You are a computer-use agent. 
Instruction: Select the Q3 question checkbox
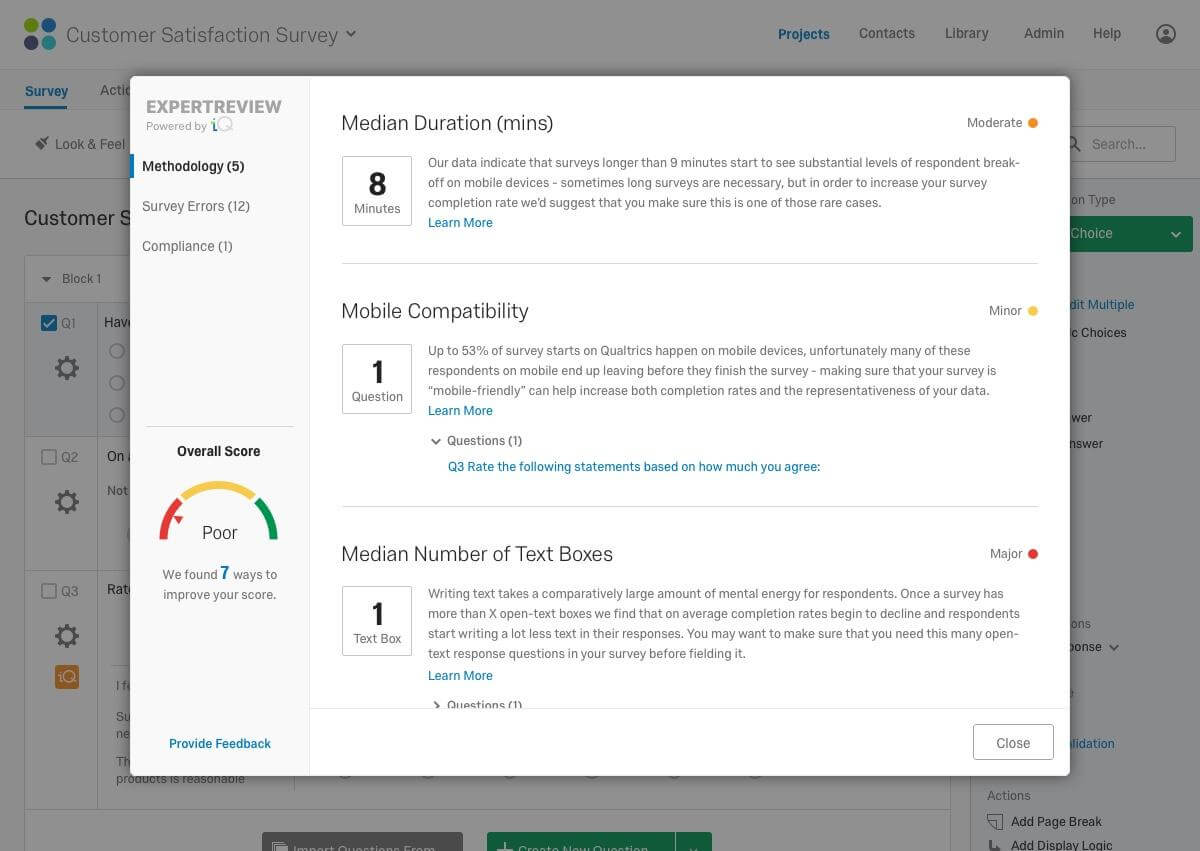coord(49,591)
